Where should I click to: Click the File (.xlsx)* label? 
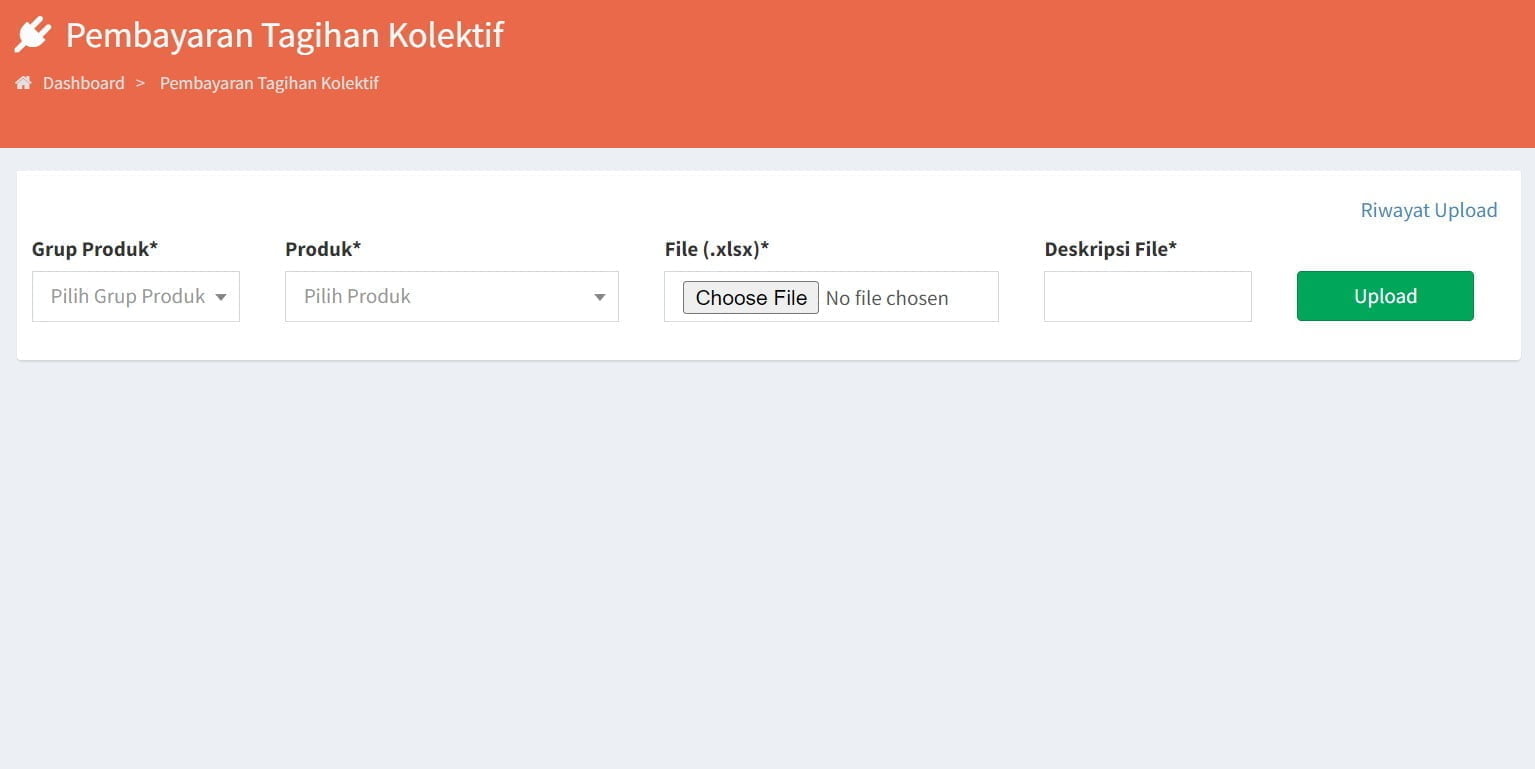coord(716,249)
